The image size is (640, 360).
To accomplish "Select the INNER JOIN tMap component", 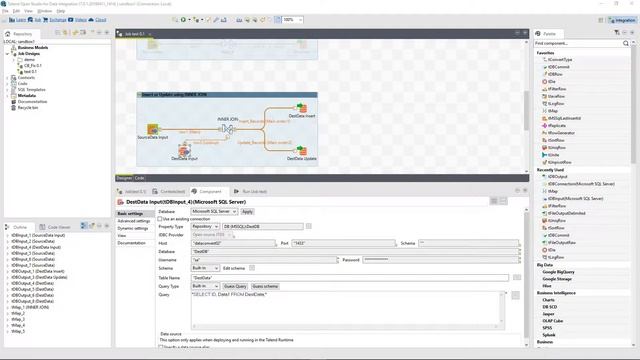I will click(x=227, y=129).
